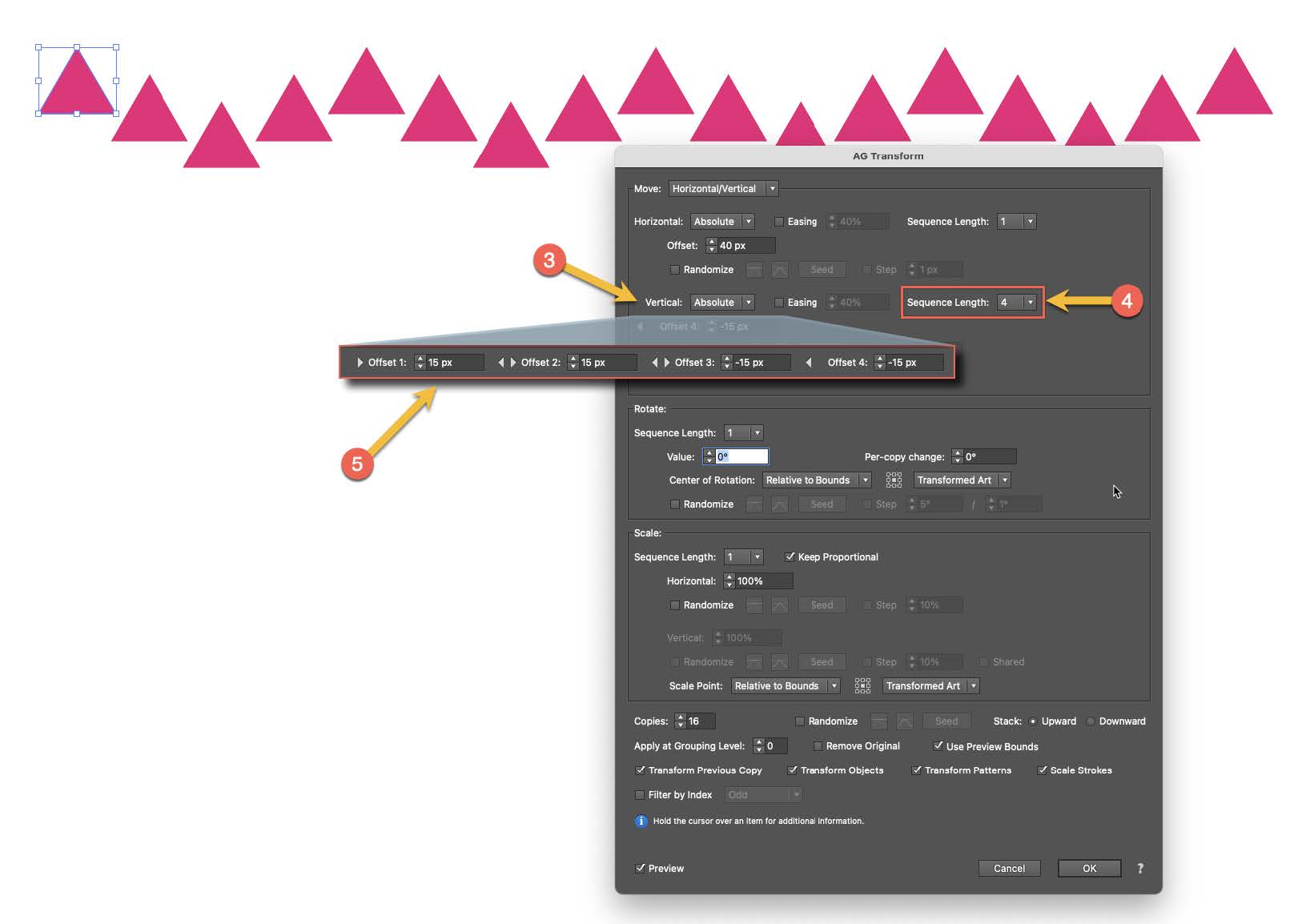Click the question mark help button
This screenshot has width=1302, height=924.
[x=1140, y=869]
